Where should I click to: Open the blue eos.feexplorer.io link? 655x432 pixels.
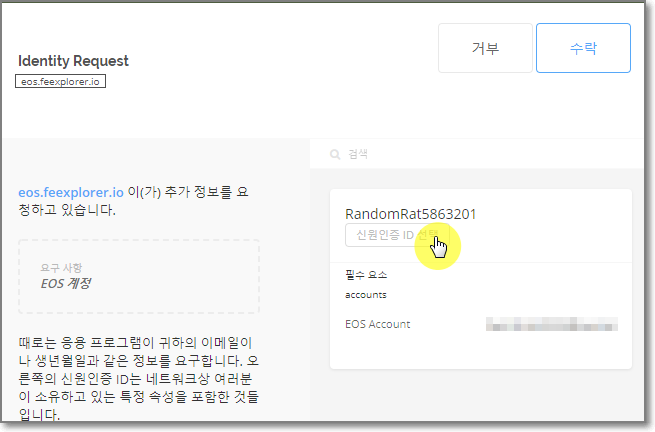(x=71, y=192)
